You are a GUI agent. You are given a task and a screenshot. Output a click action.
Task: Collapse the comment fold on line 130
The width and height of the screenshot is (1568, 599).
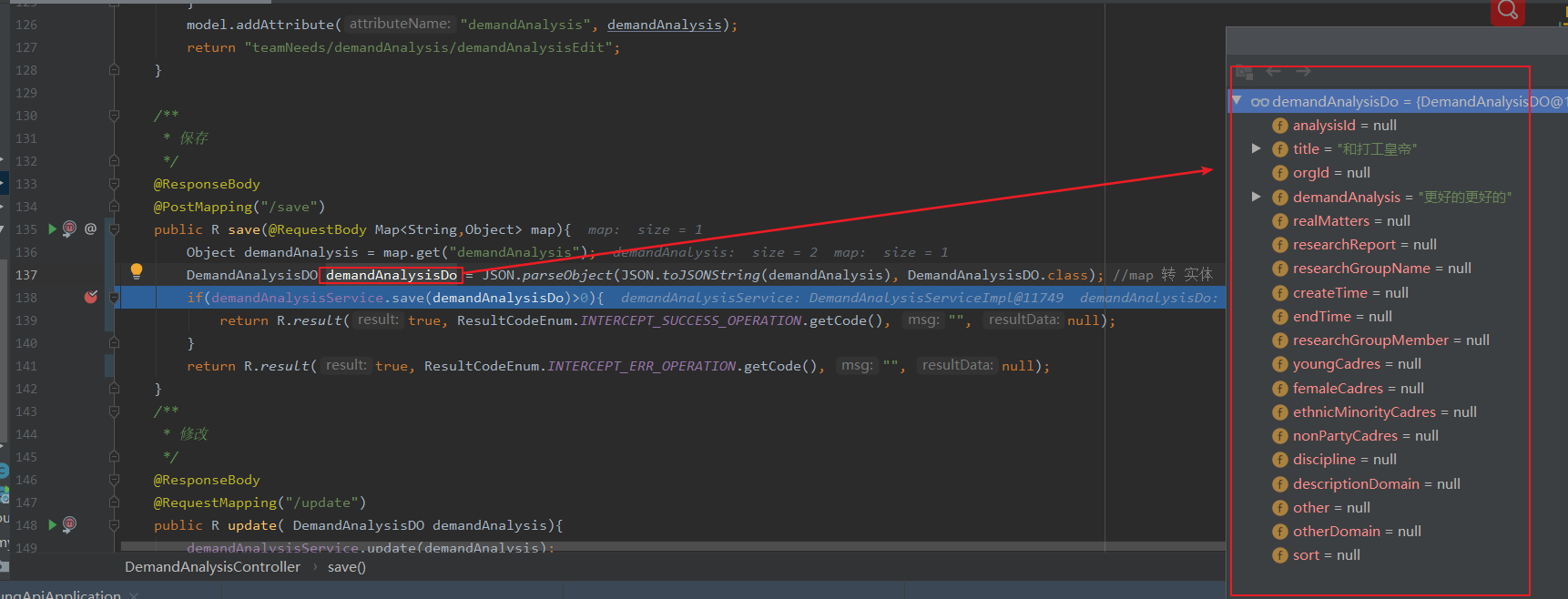point(114,116)
